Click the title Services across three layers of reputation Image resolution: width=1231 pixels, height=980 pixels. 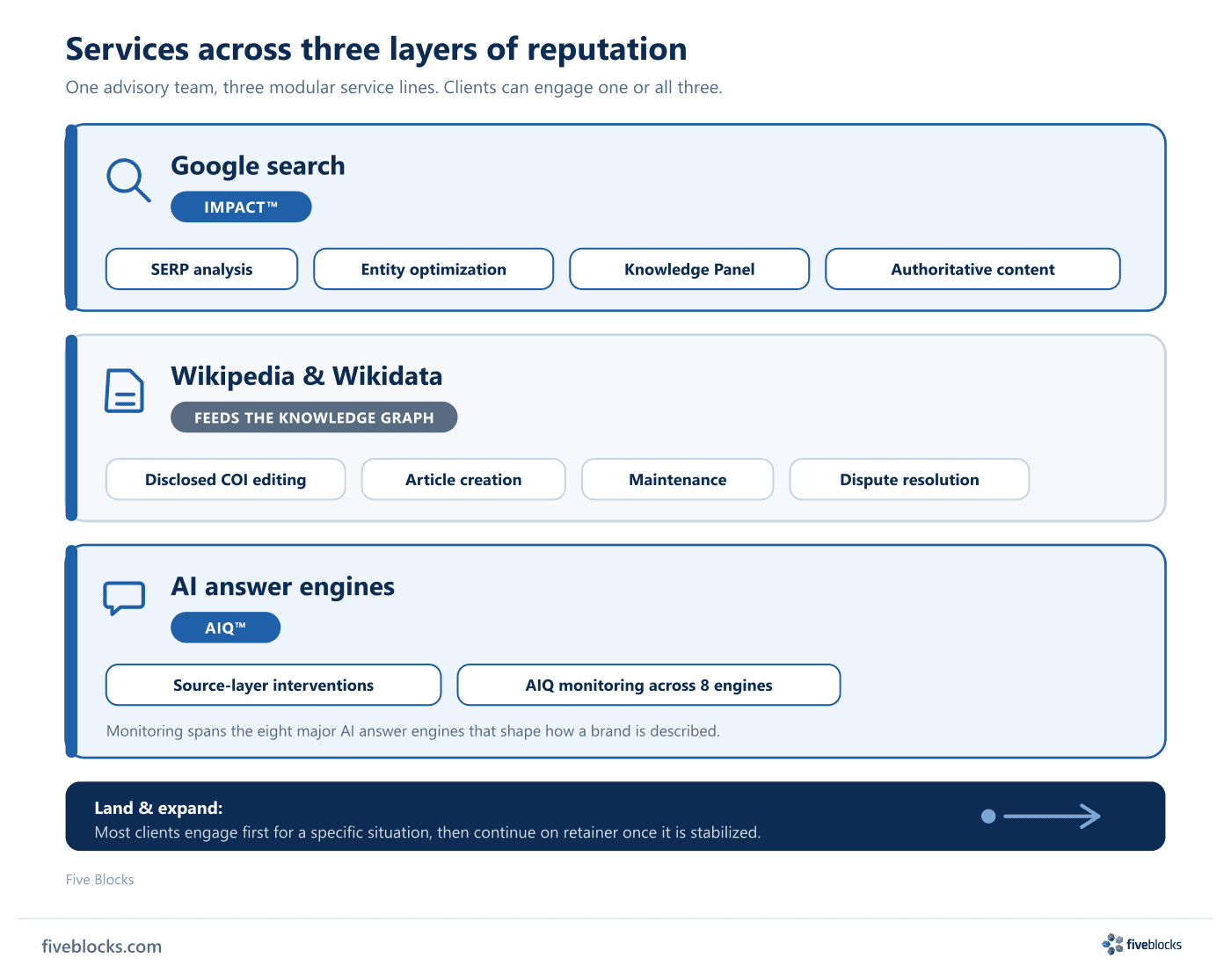pyautogui.click(x=376, y=49)
